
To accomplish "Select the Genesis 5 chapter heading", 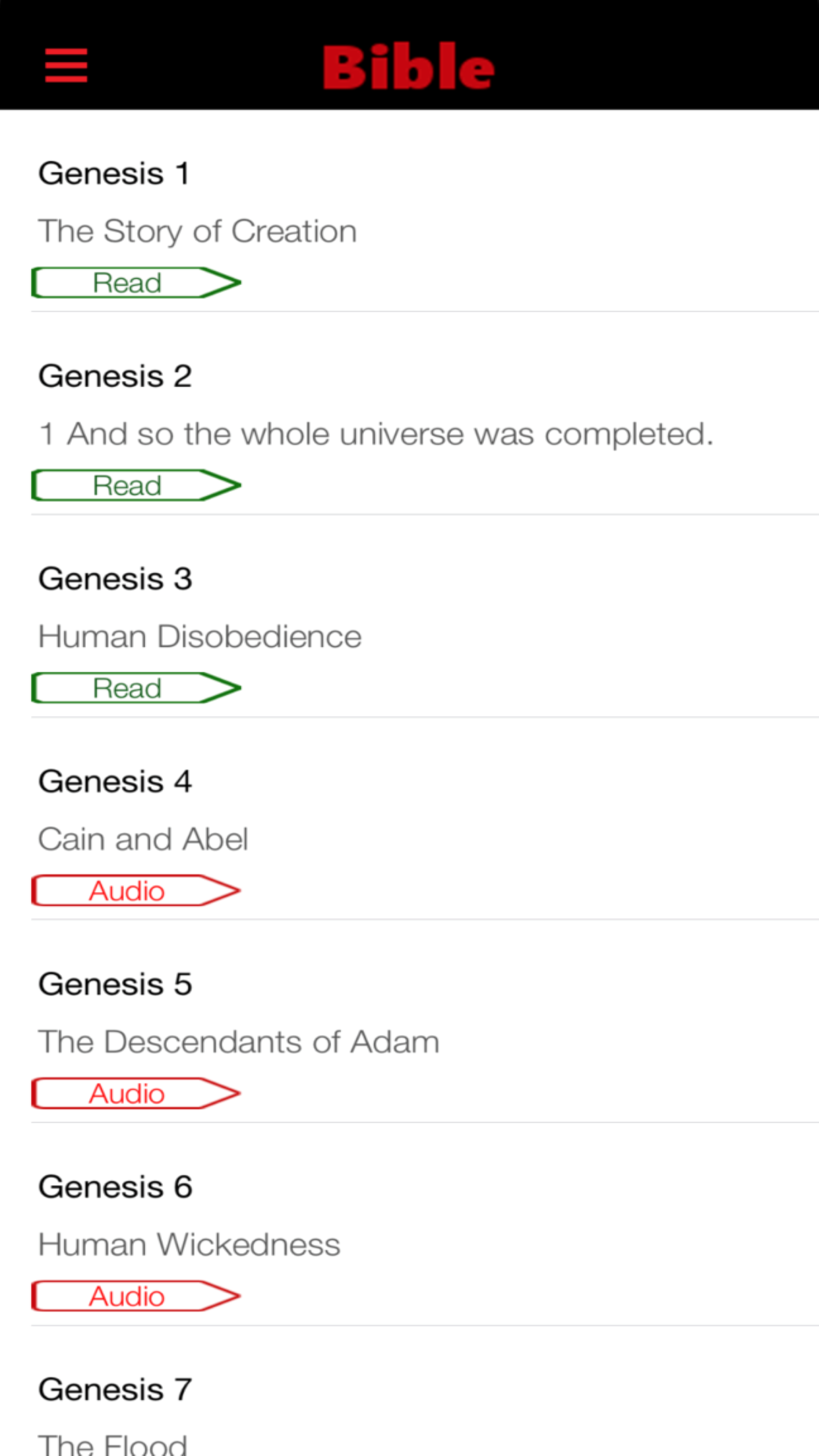I will [x=115, y=984].
